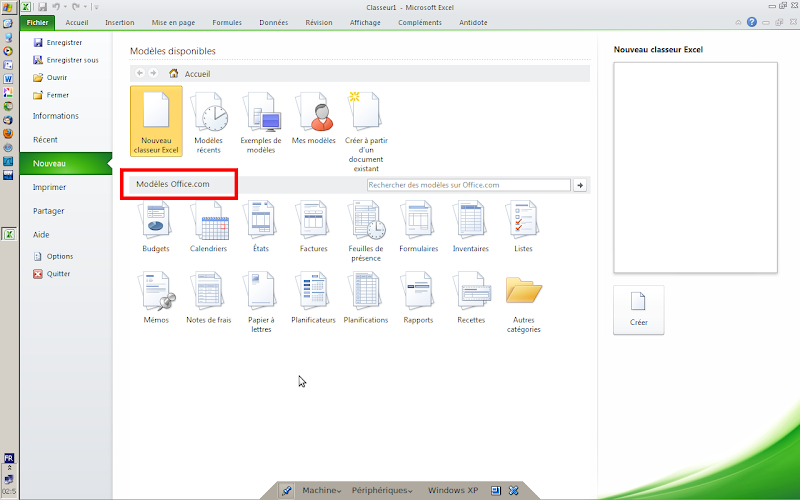Open the Machine menu in the VM toolbar
Screen dimensions: 800x500
321,490
